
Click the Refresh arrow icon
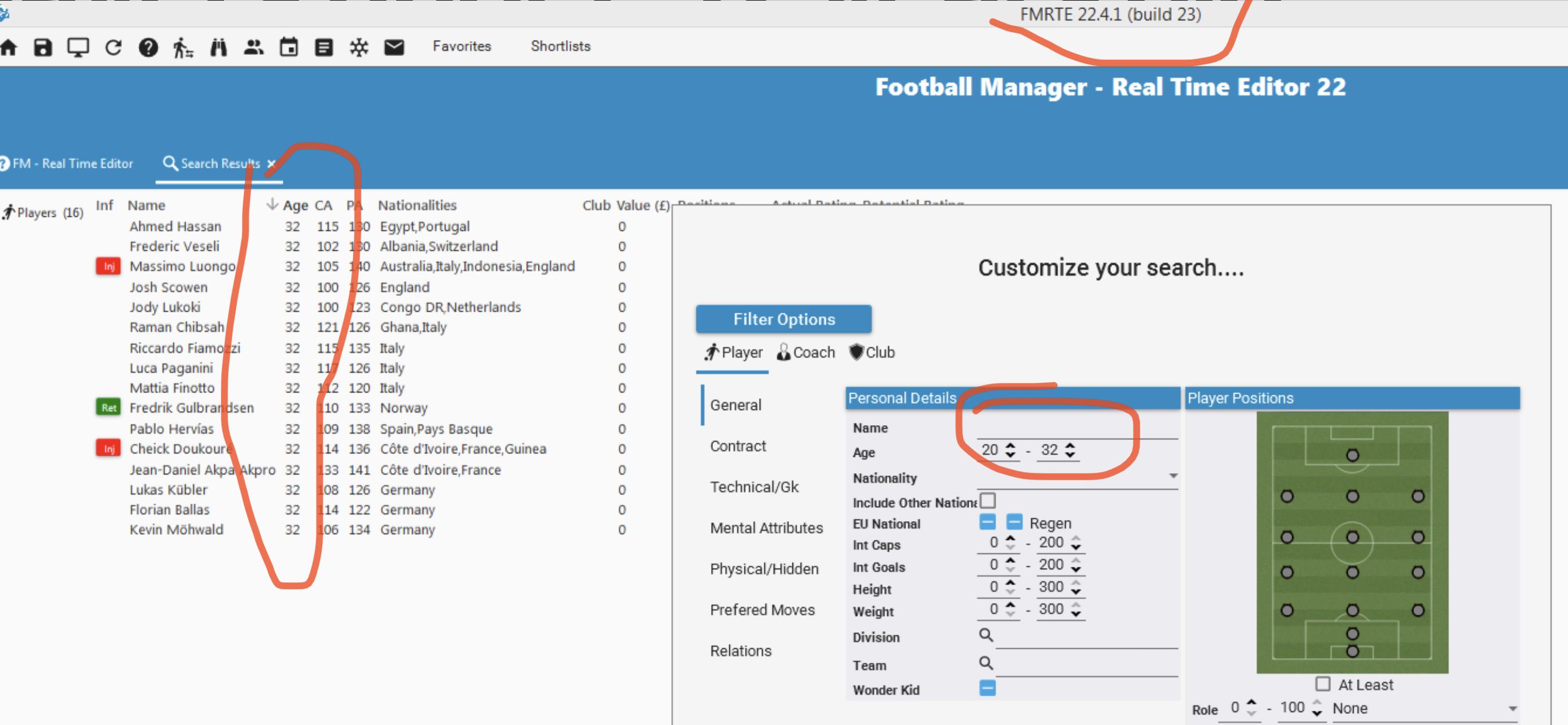(x=113, y=47)
